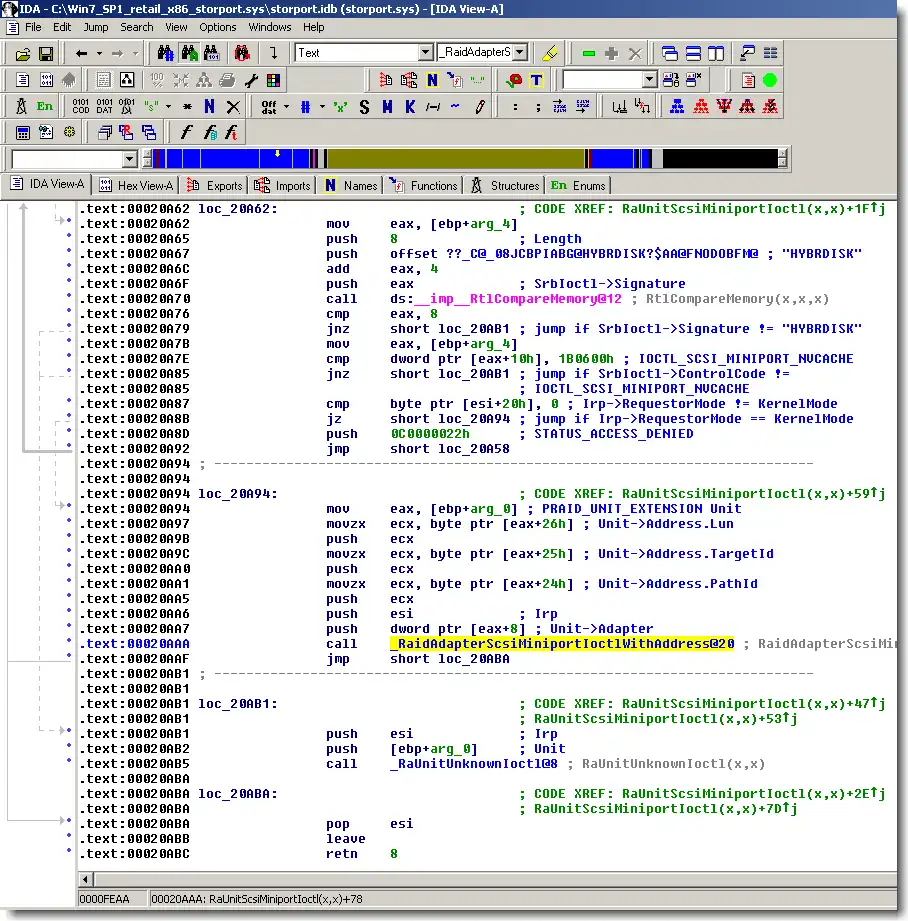This screenshot has width=908, height=921.
Task: Open the empty combo box beside the T icon
Action: pos(649,80)
